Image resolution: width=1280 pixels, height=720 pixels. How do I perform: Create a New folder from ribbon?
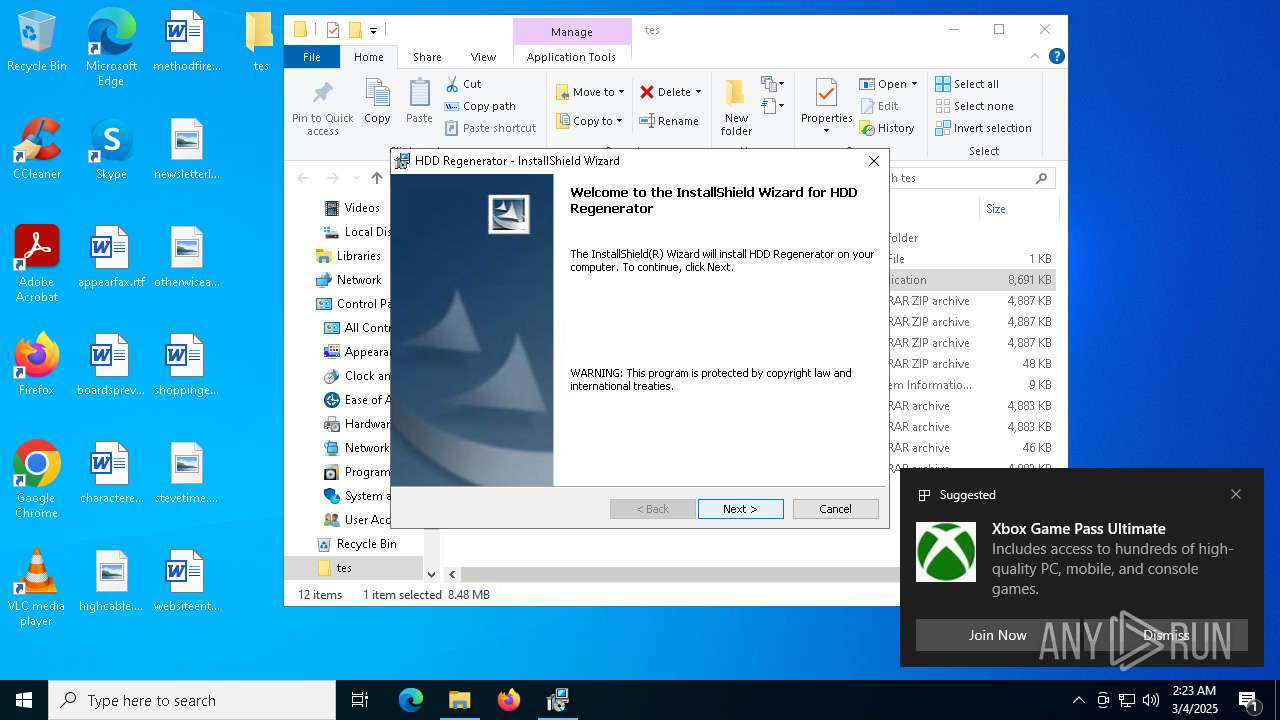point(736,107)
